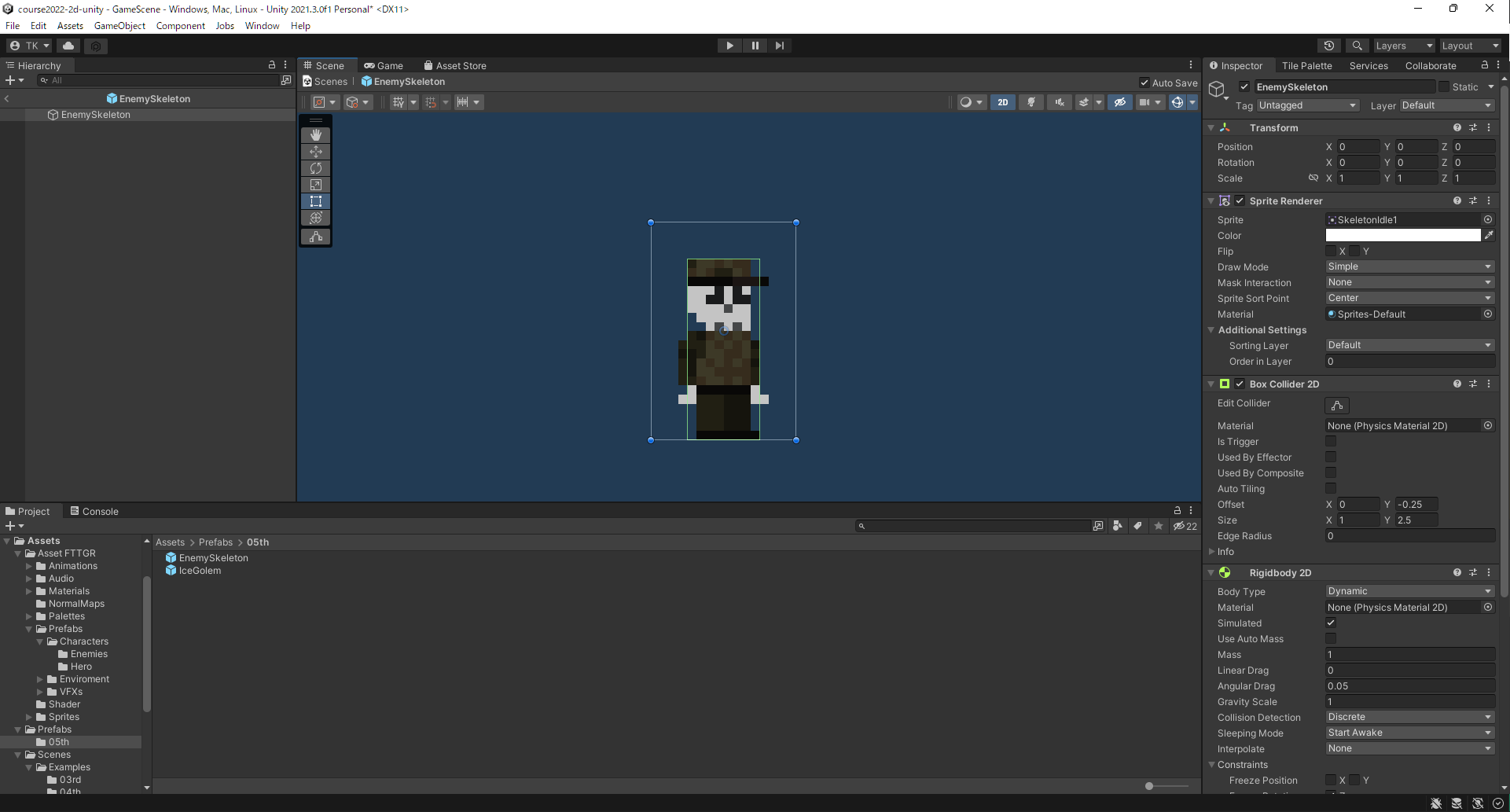1510x812 pixels.
Task: Select the Scale tool in the Scene toolbar
Action: pyautogui.click(x=316, y=185)
